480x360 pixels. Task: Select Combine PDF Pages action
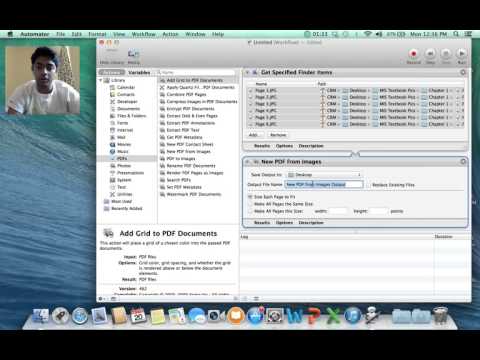[186, 94]
